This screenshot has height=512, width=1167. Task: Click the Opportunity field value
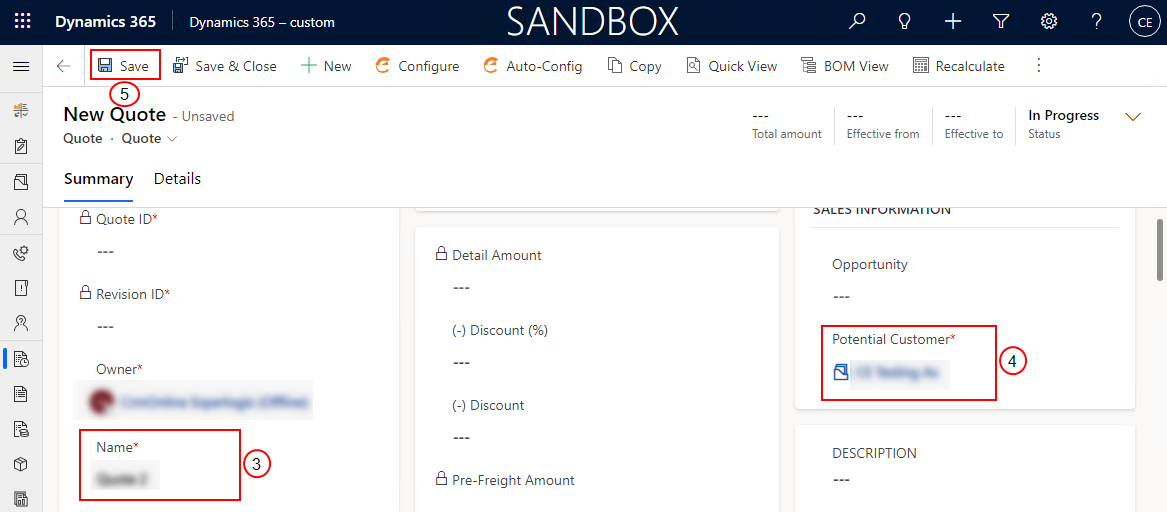click(x=840, y=297)
